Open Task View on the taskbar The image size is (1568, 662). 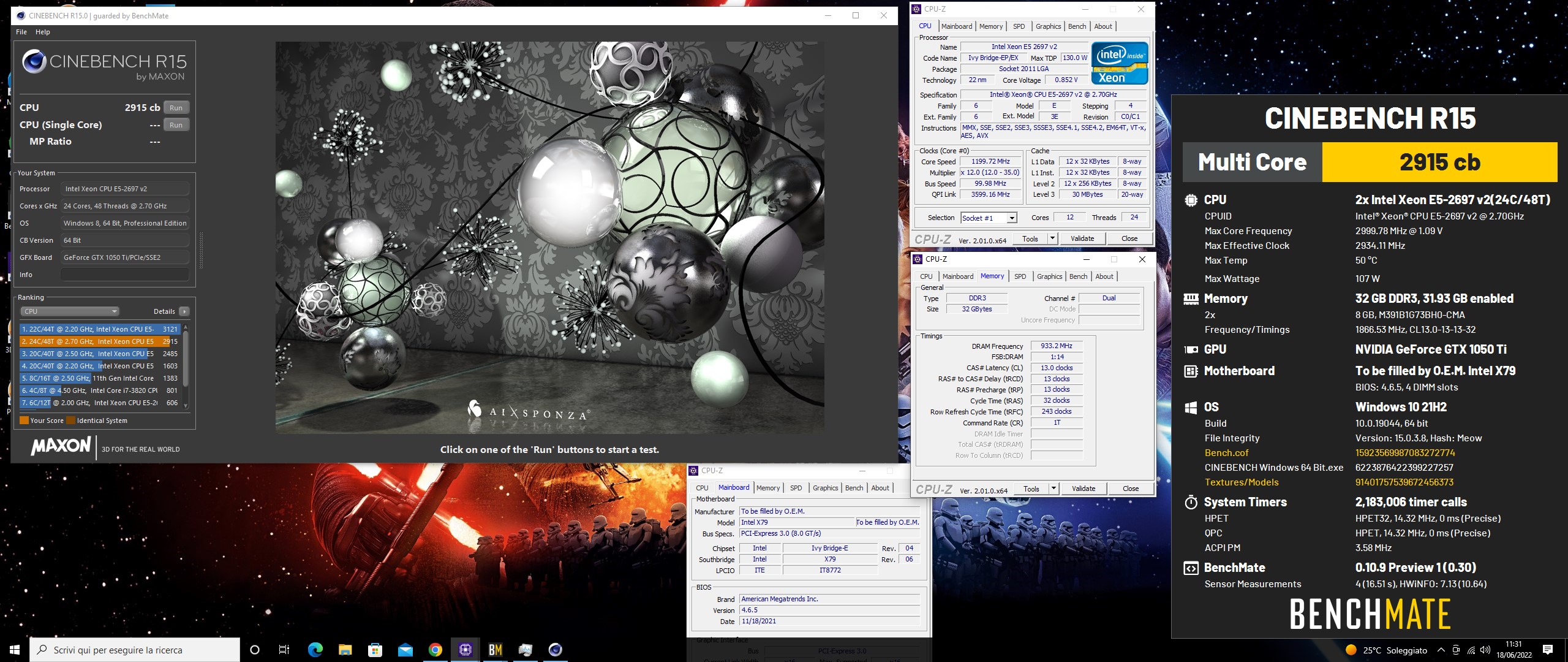[284, 650]
